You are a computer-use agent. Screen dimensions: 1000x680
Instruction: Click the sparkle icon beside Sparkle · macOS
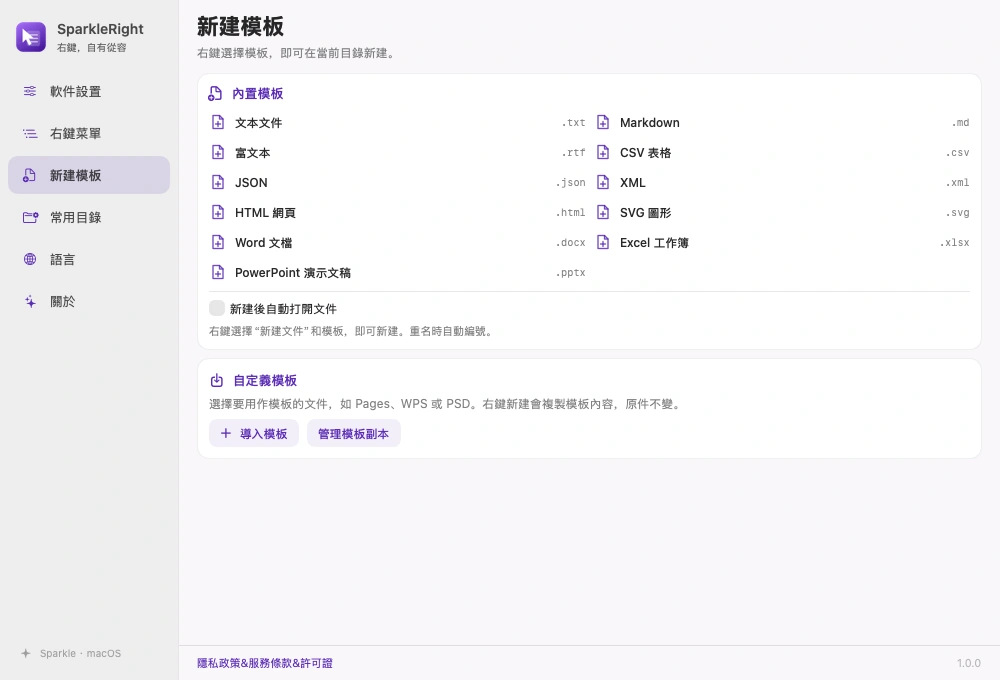tap(26, 653)
